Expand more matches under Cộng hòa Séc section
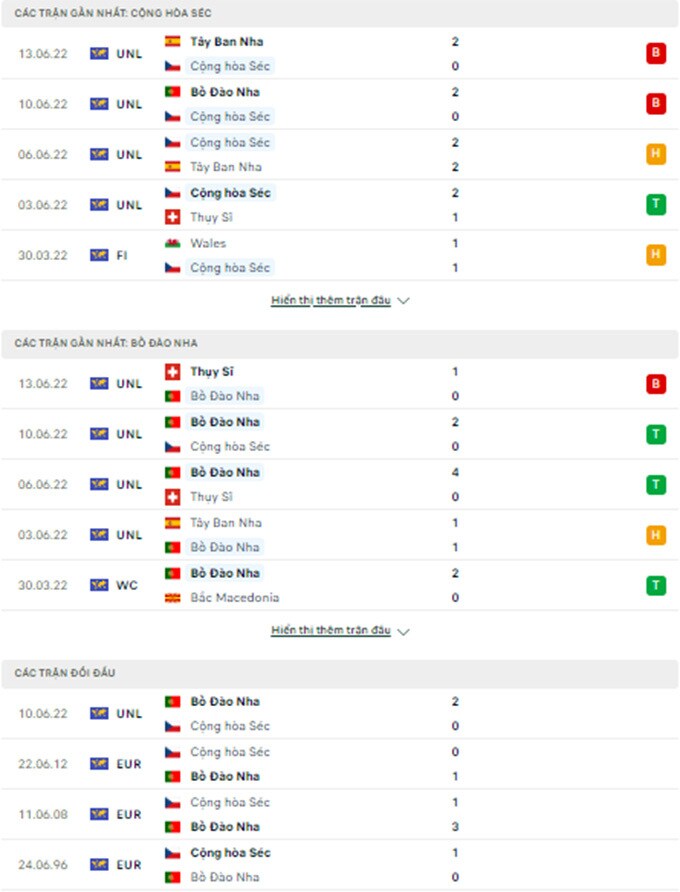Screen dimensions: 680x892 click(330, 300)
